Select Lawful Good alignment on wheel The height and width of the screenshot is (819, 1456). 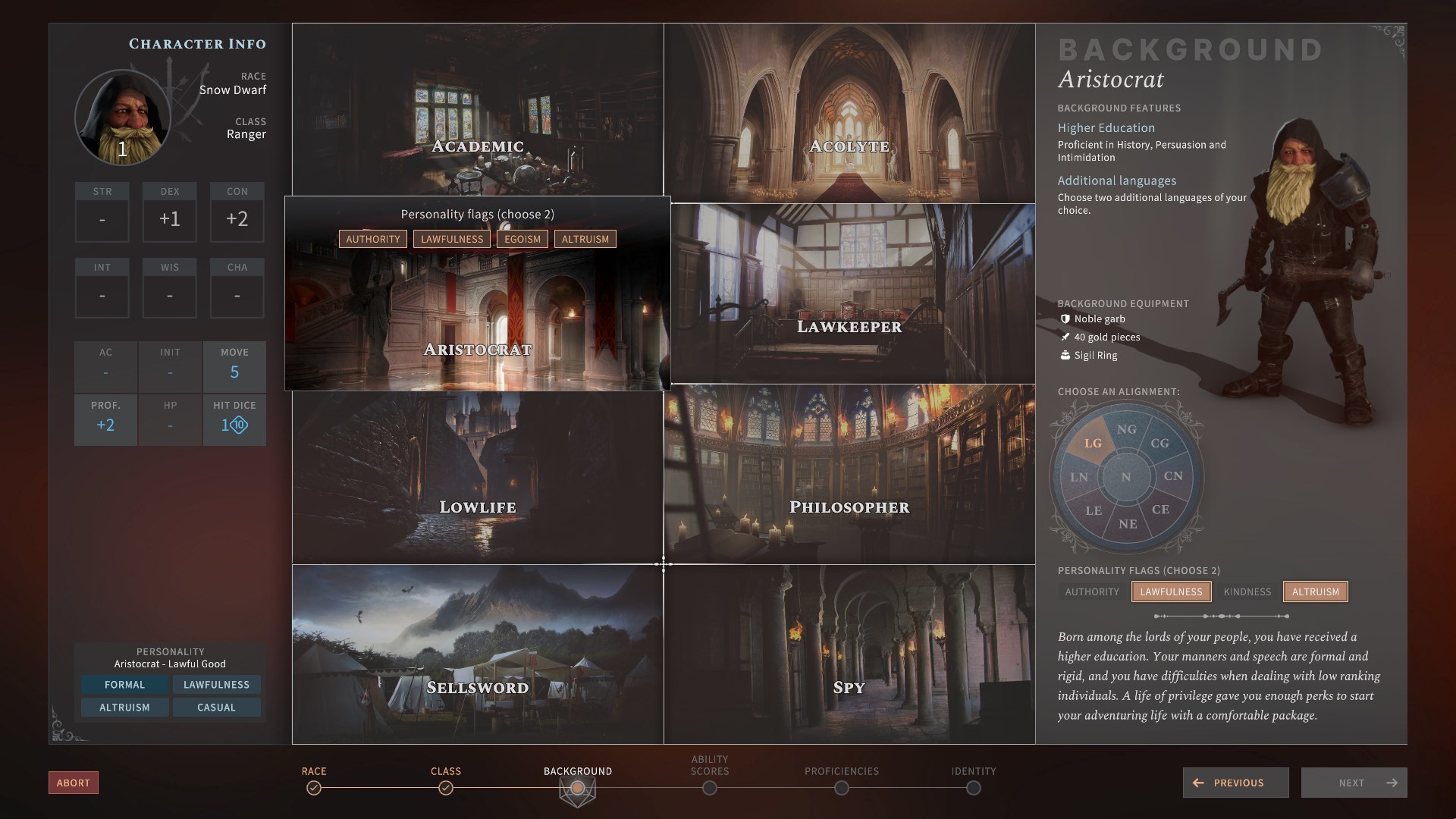click(x=1092, y=444)
